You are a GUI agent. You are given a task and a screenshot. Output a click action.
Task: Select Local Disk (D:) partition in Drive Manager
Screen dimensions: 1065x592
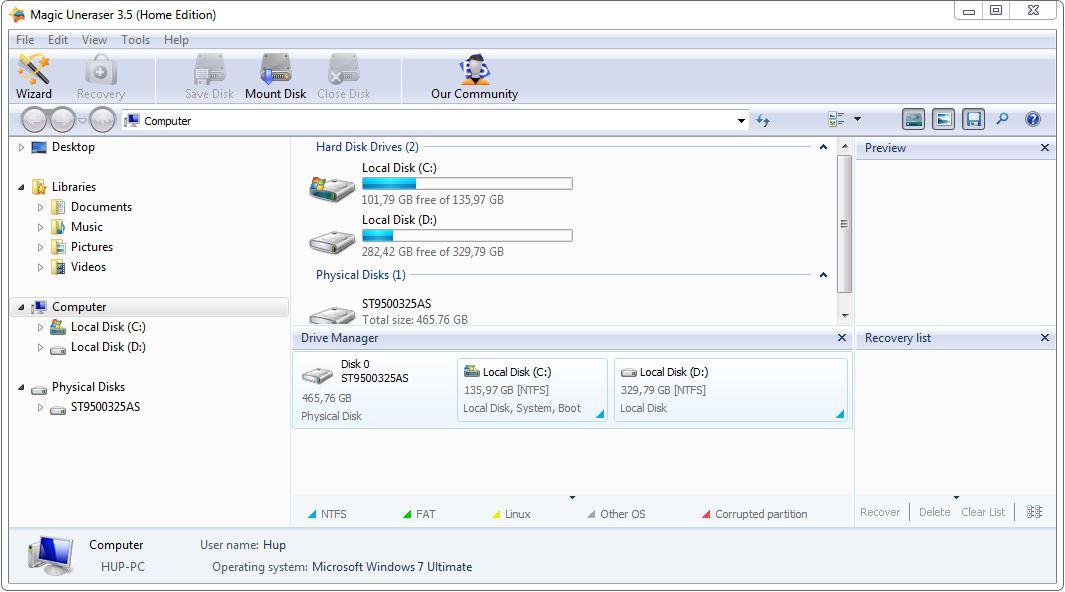point(731,390)
